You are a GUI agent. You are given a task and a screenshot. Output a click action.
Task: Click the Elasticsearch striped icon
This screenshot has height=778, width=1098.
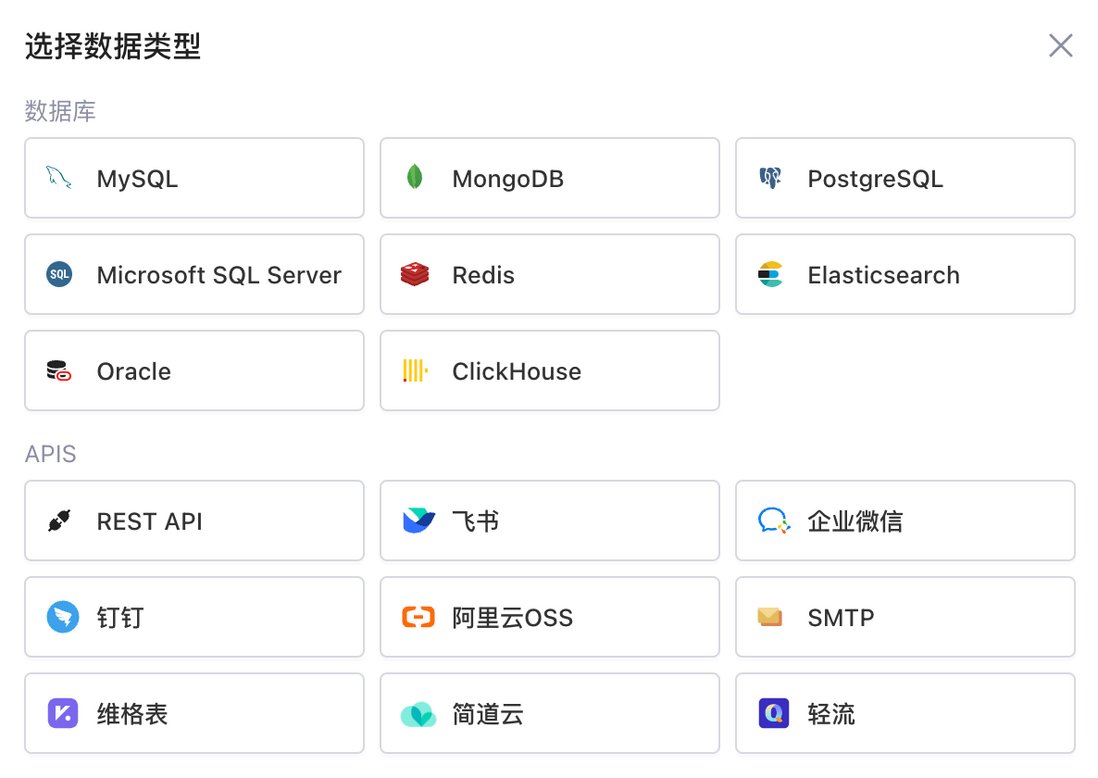click(770, 275)
